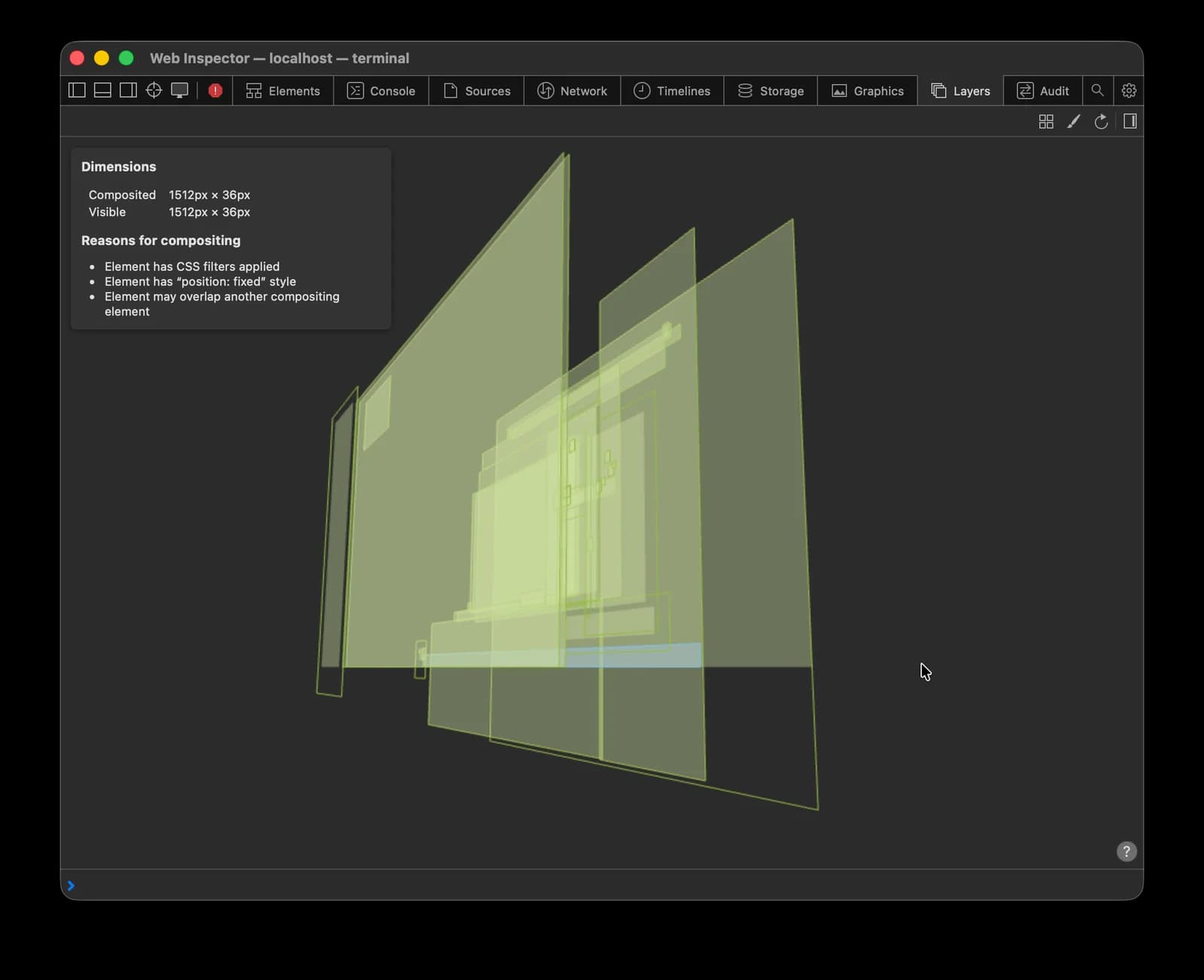Select the blue highlighted layer
1204x980 pixels.
click(x=632, y=656)
